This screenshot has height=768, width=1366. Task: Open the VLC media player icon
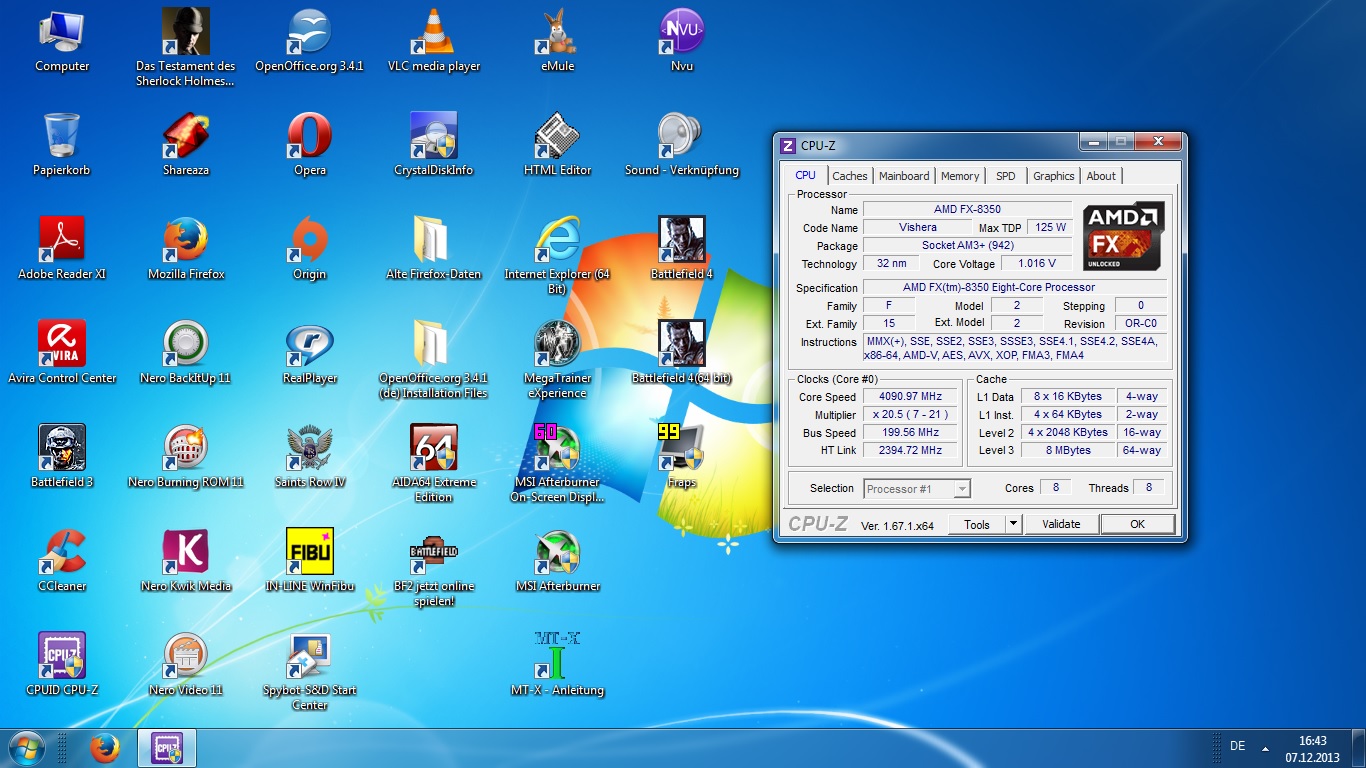433,33
